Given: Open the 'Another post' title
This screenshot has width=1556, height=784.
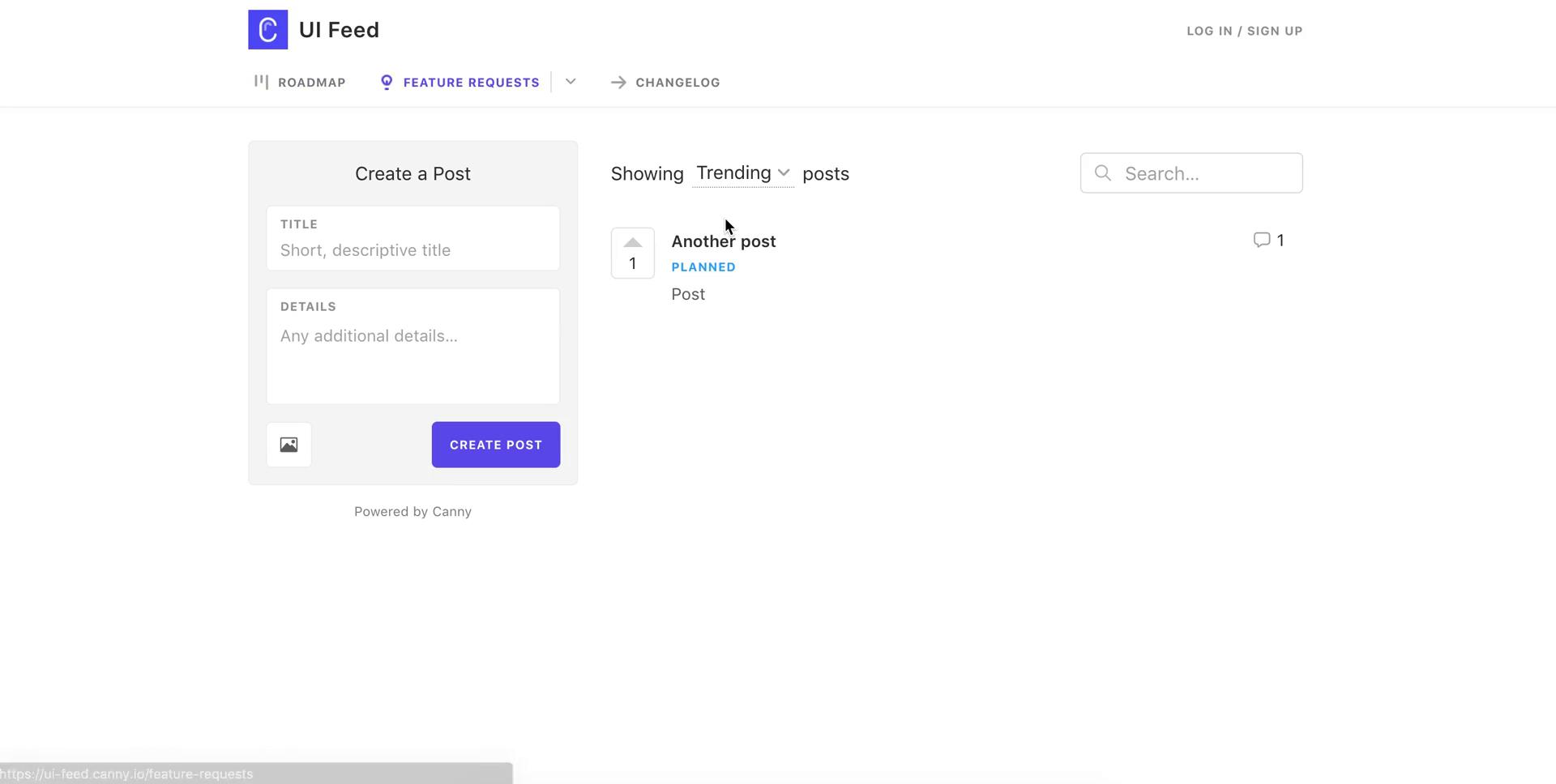Looking at the screenshot, I should [x=723, y=241].
